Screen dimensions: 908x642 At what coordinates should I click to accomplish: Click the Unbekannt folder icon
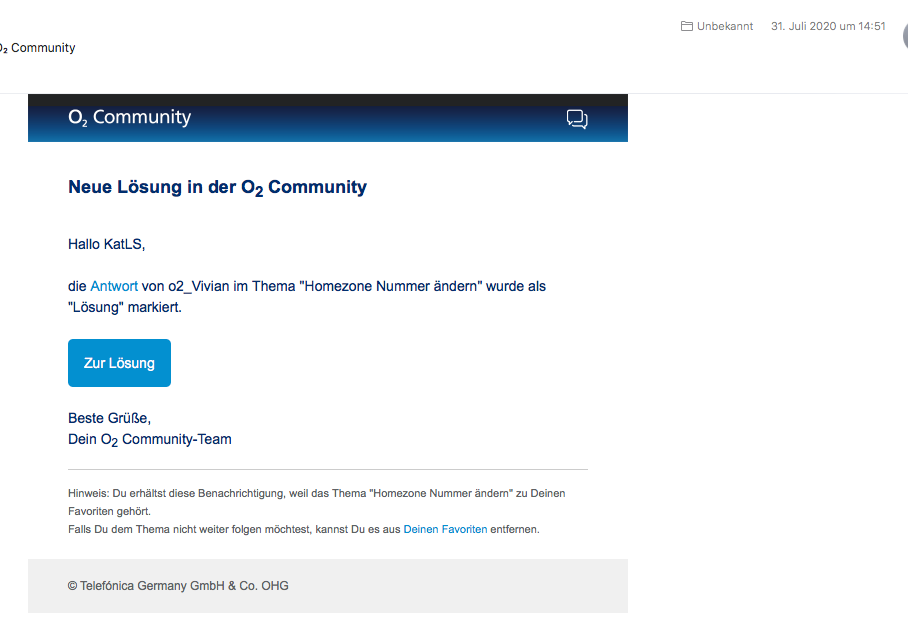click(x=687, y=26)
